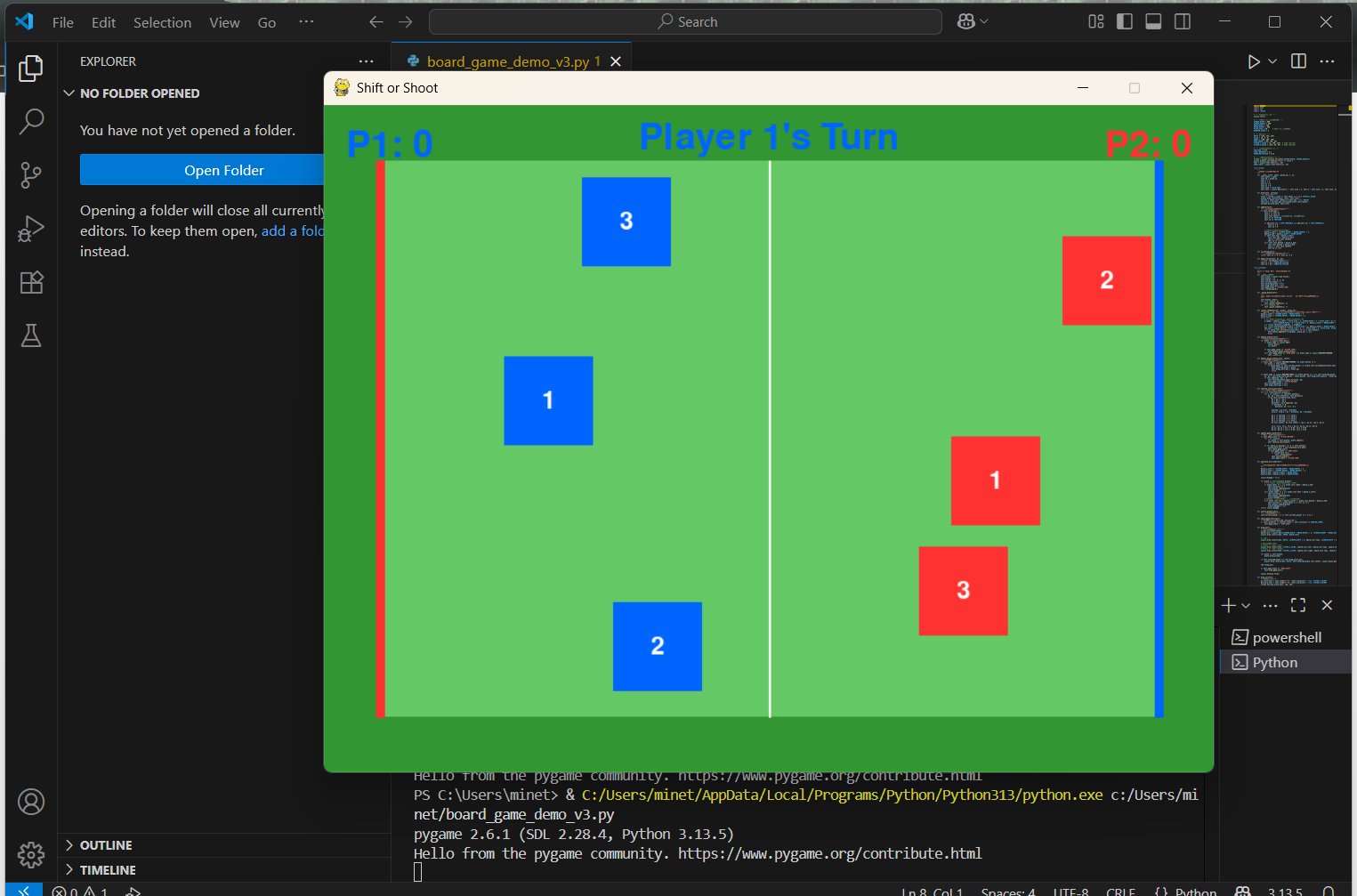Toggle the bottom panel visibility
Viewport: 1357px width, 896px height.
[x=1153, y=22]
